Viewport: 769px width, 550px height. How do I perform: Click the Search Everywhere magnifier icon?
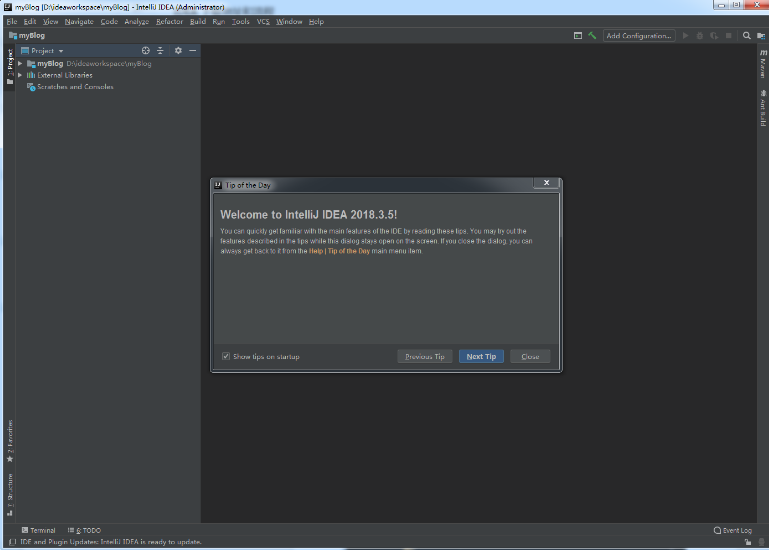pyautogui.click(x=746, y=36)
